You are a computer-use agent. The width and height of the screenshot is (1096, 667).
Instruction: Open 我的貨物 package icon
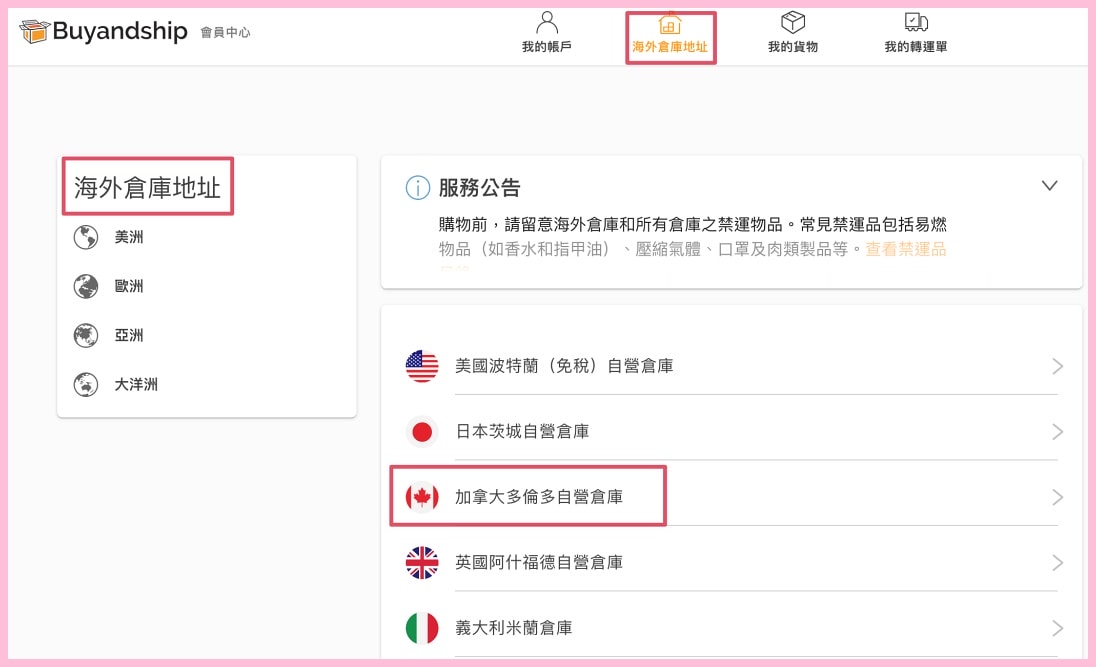click(x=793, y=23)
